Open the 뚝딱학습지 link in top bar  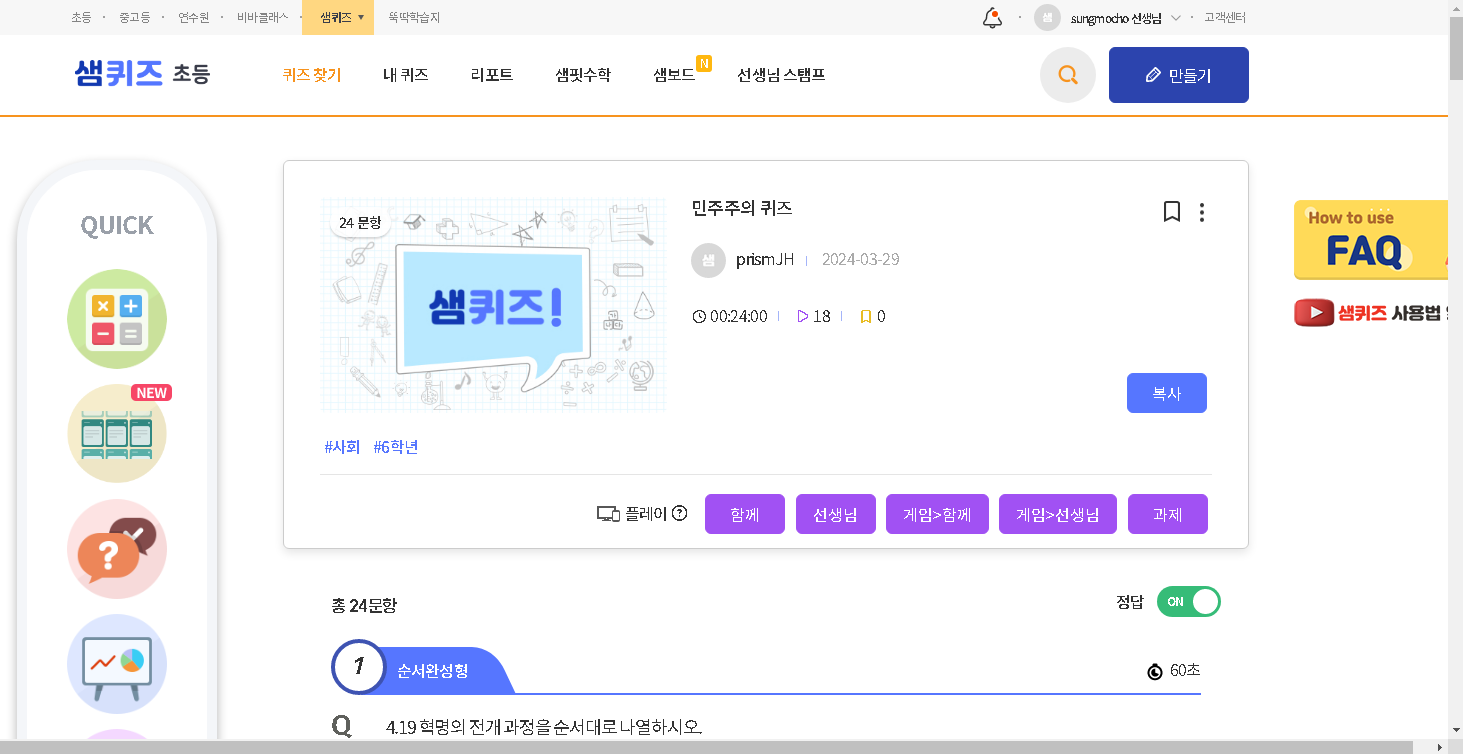[414, 17]
